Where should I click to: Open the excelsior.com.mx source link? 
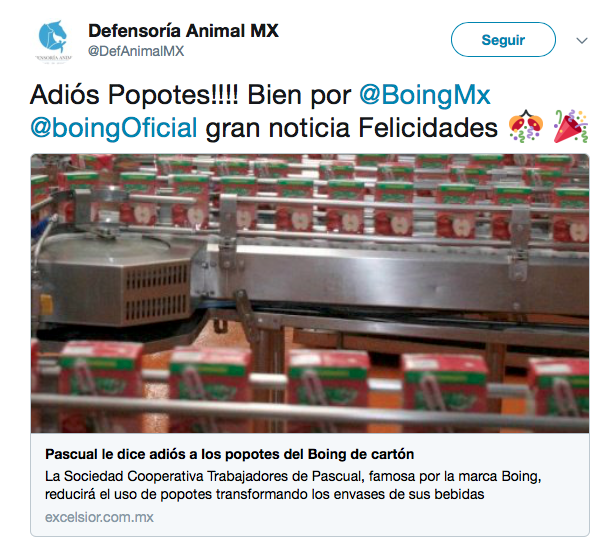click(x=99, y=517)
